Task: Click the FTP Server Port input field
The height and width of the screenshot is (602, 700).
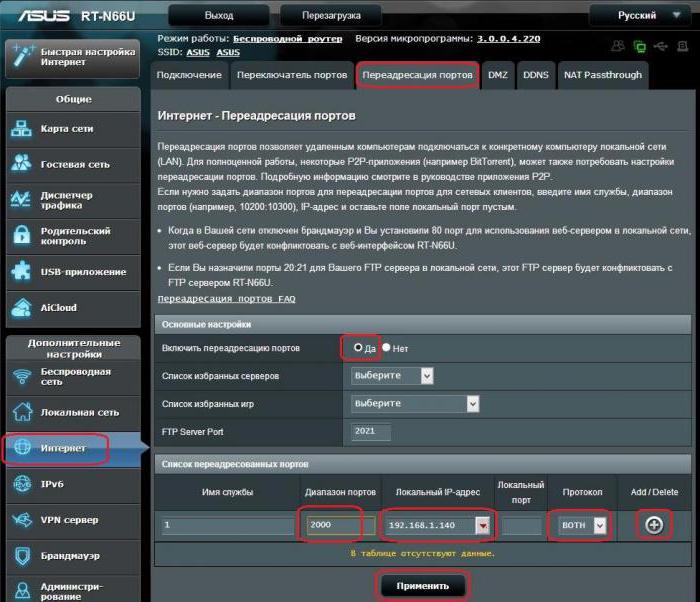Action: [371, 431]
